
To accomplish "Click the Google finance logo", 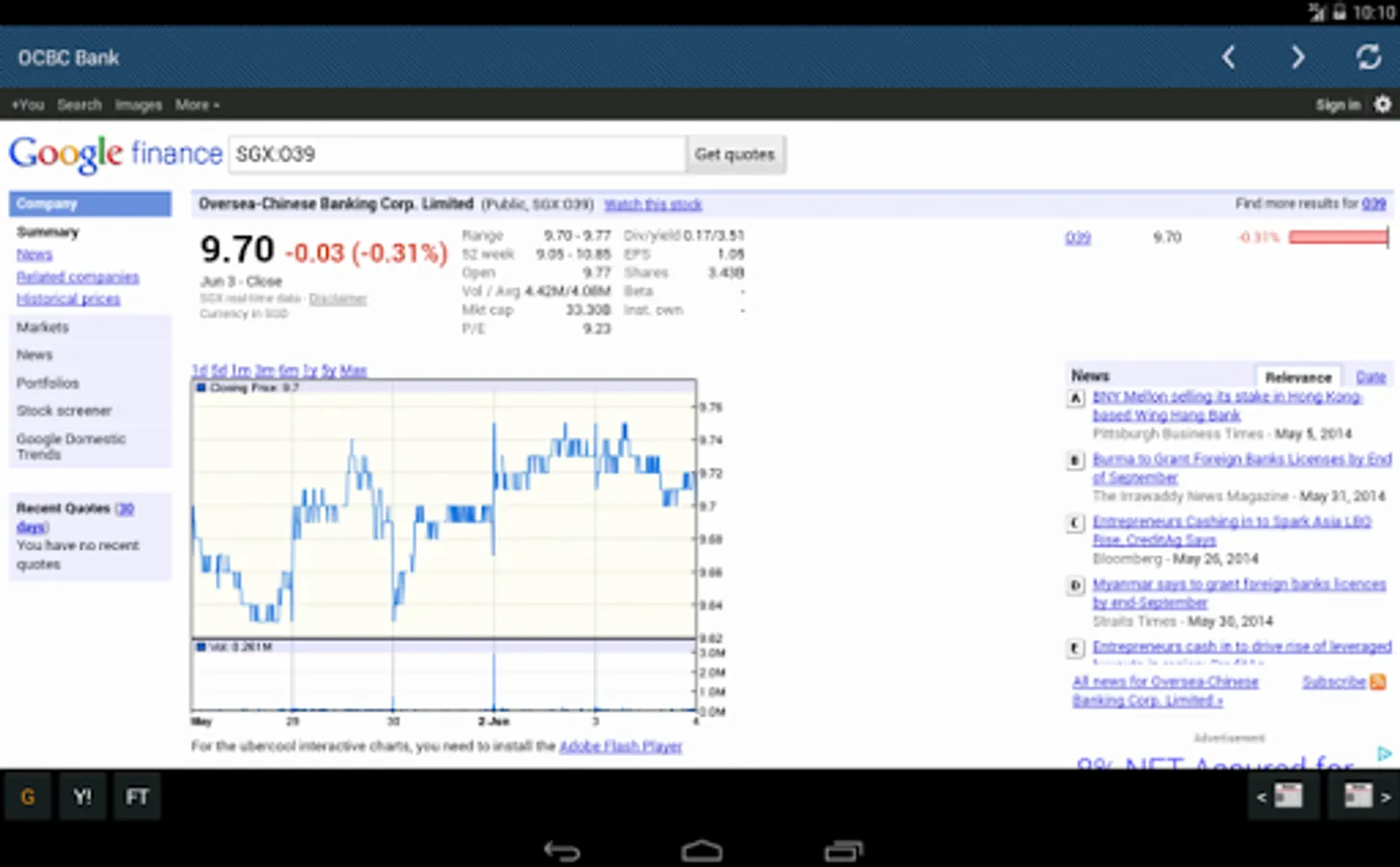I will (116, 154).
